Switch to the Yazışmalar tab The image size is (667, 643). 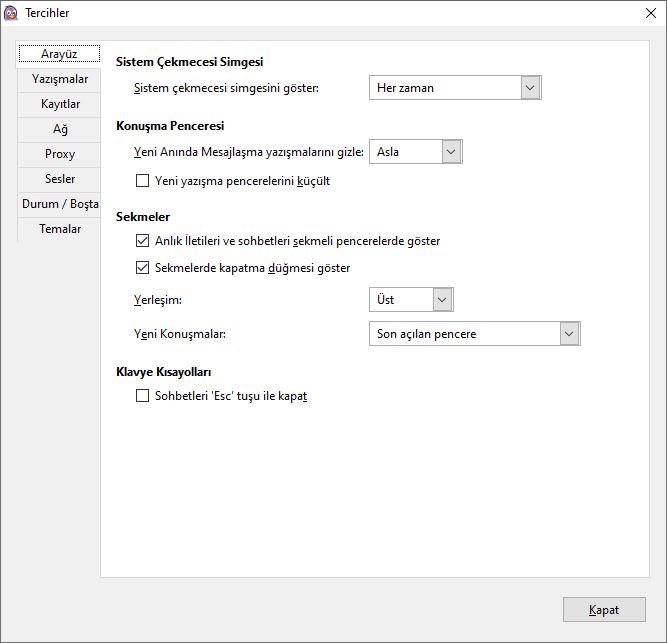pos(60,79)
